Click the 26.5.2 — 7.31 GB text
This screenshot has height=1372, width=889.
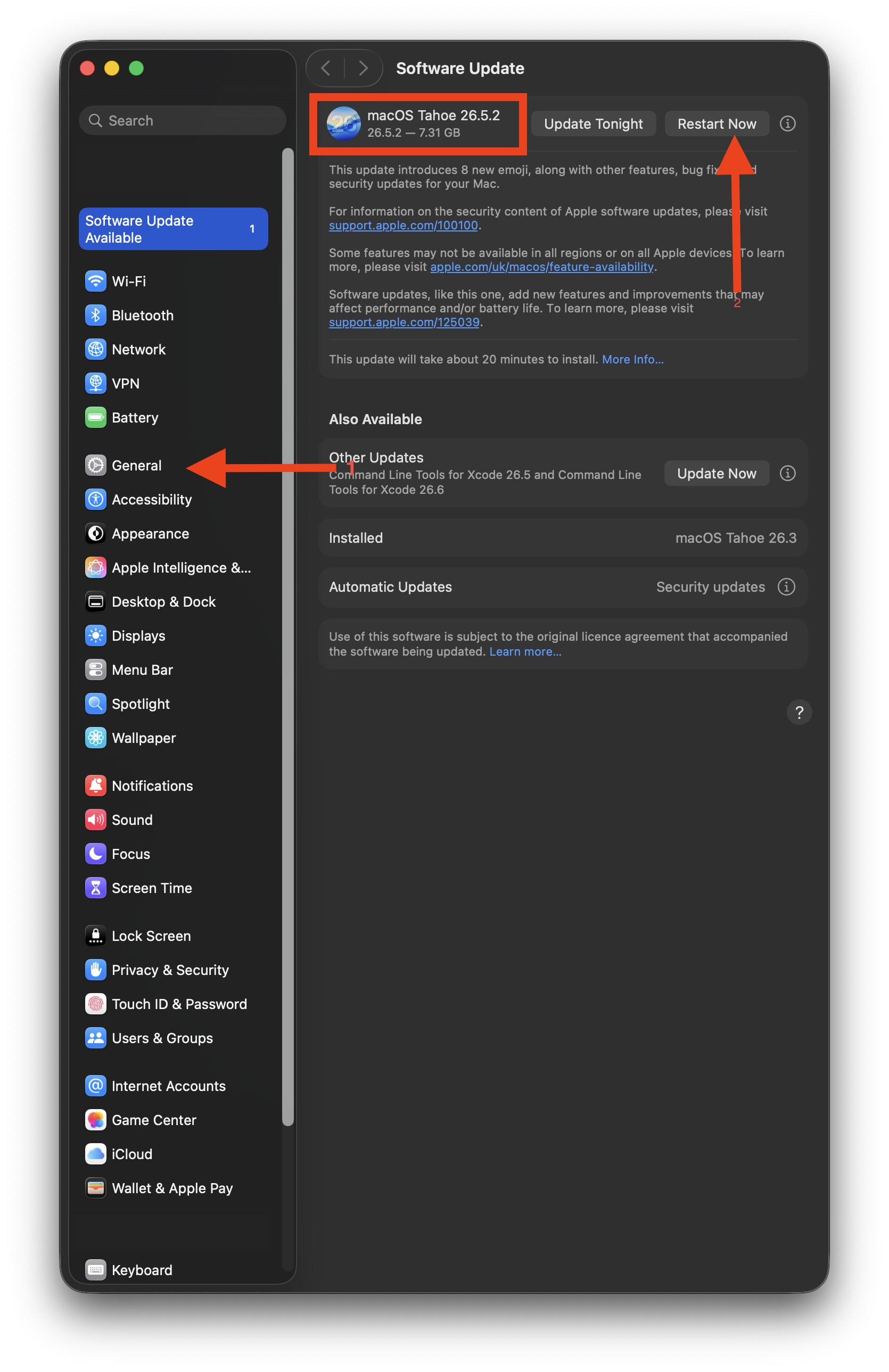414,132
